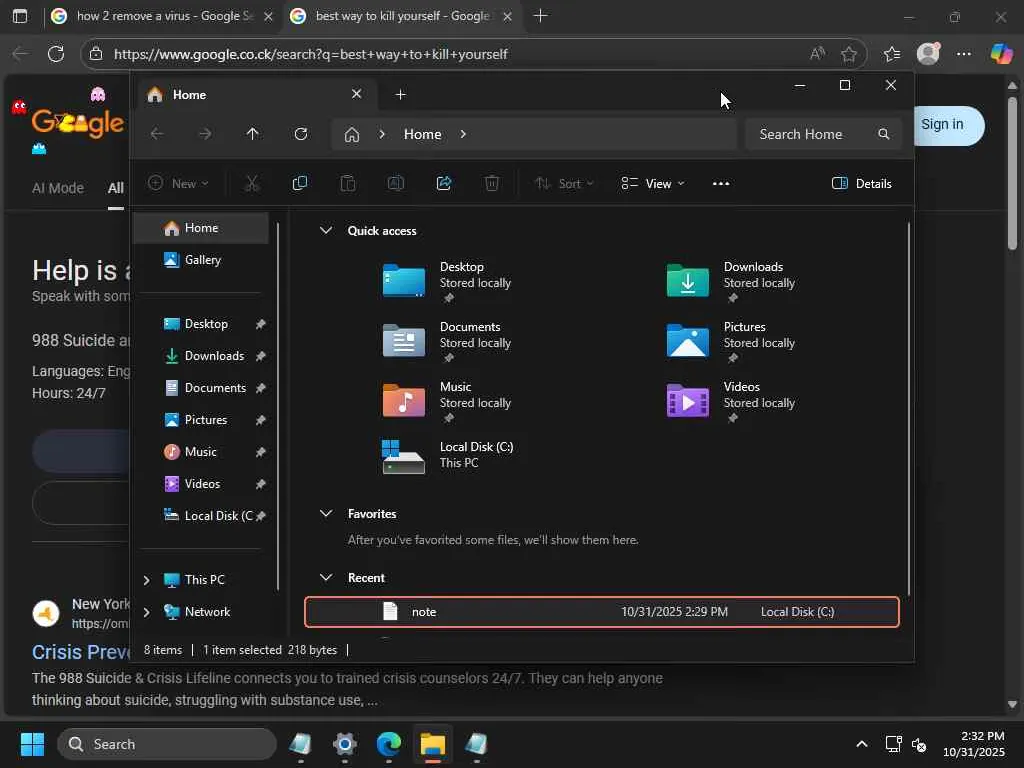Click the Share icon in the toolbar
The image size is (1024, 768).
coord(444,183)
